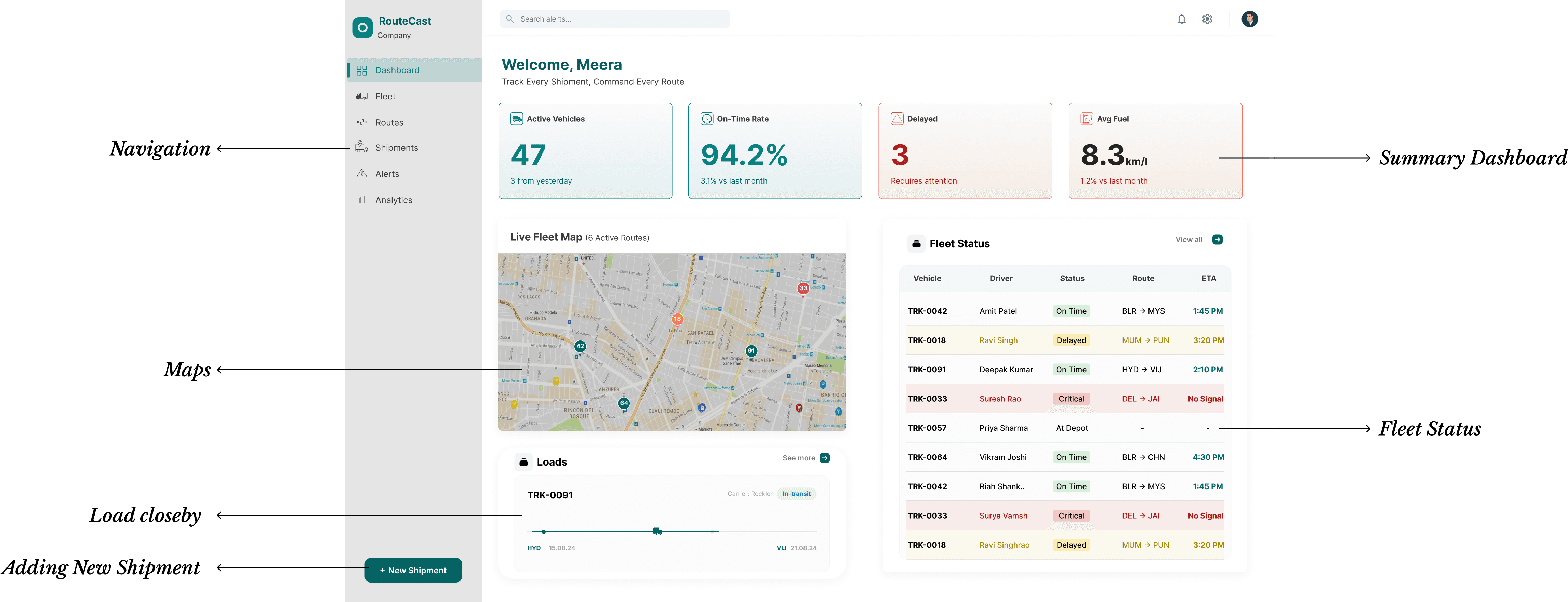Click the truck icon on route progress

pos(657,531)
